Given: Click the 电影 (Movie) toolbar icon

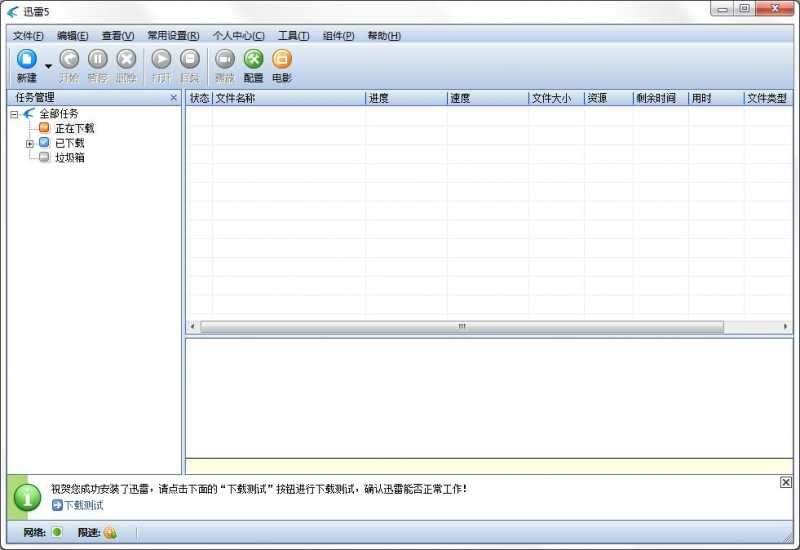Looking at the screenshot, I should 282,60.
